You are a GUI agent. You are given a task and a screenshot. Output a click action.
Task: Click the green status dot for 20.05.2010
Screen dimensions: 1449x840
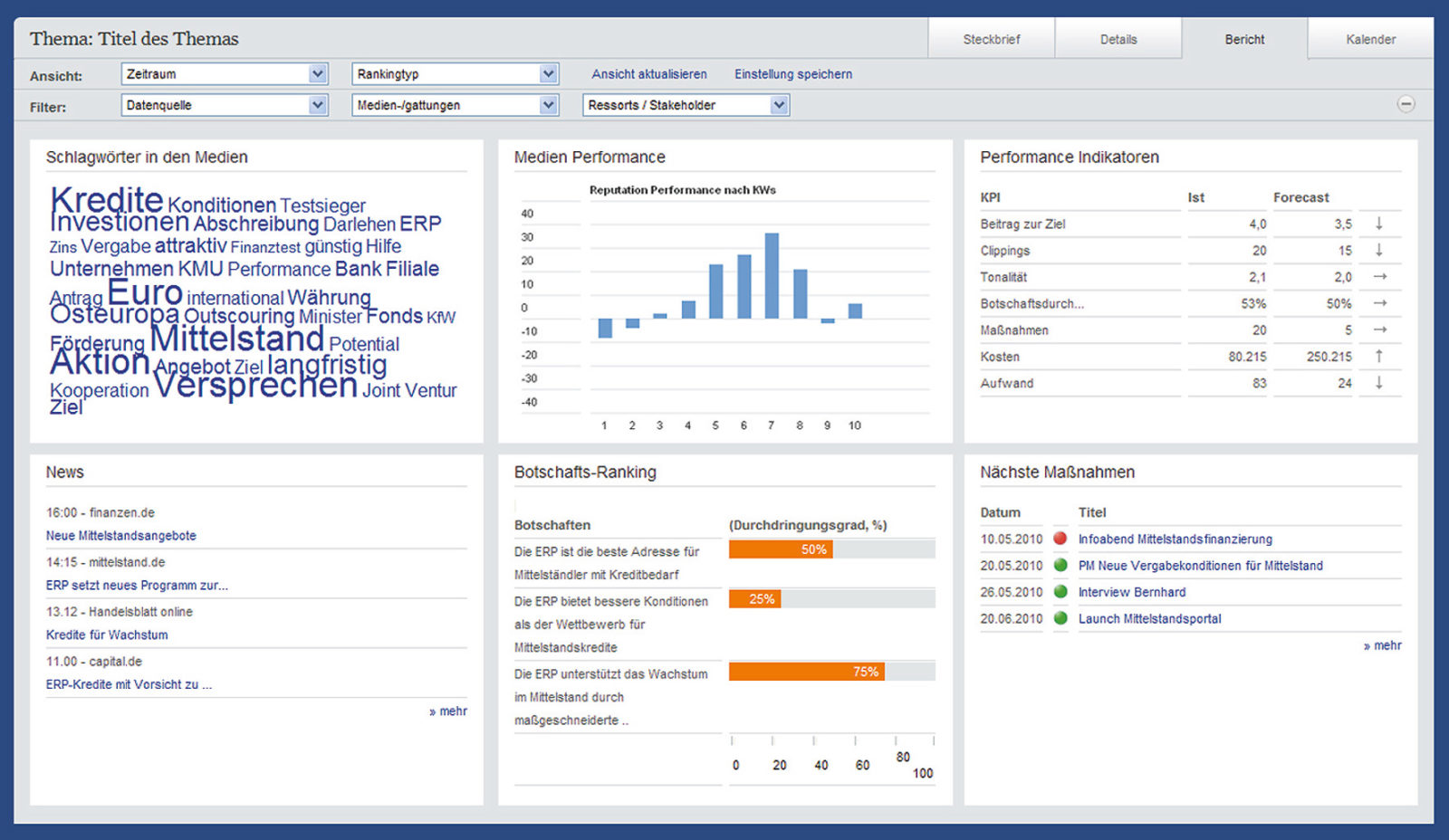(x=1060, y=565)
